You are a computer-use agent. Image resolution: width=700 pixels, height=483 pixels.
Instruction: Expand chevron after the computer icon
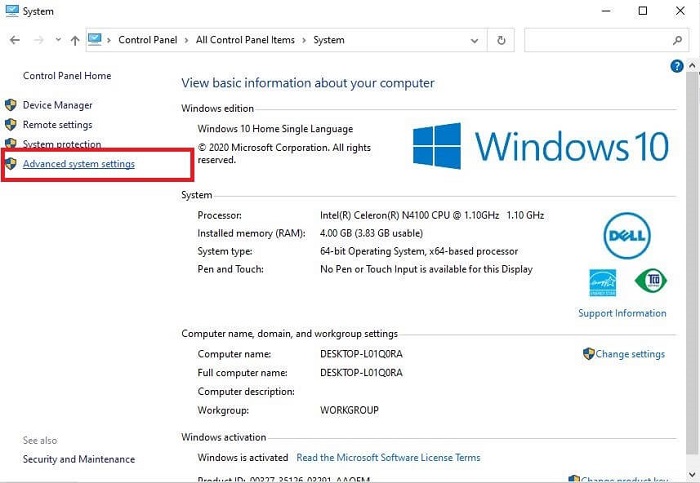pyautogui.click(x=108, y=40)
